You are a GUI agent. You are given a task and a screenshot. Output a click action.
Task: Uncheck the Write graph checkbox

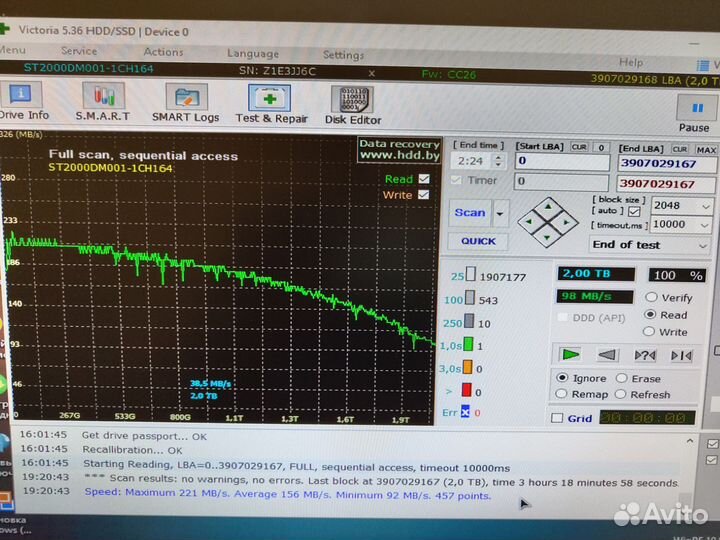424,194
